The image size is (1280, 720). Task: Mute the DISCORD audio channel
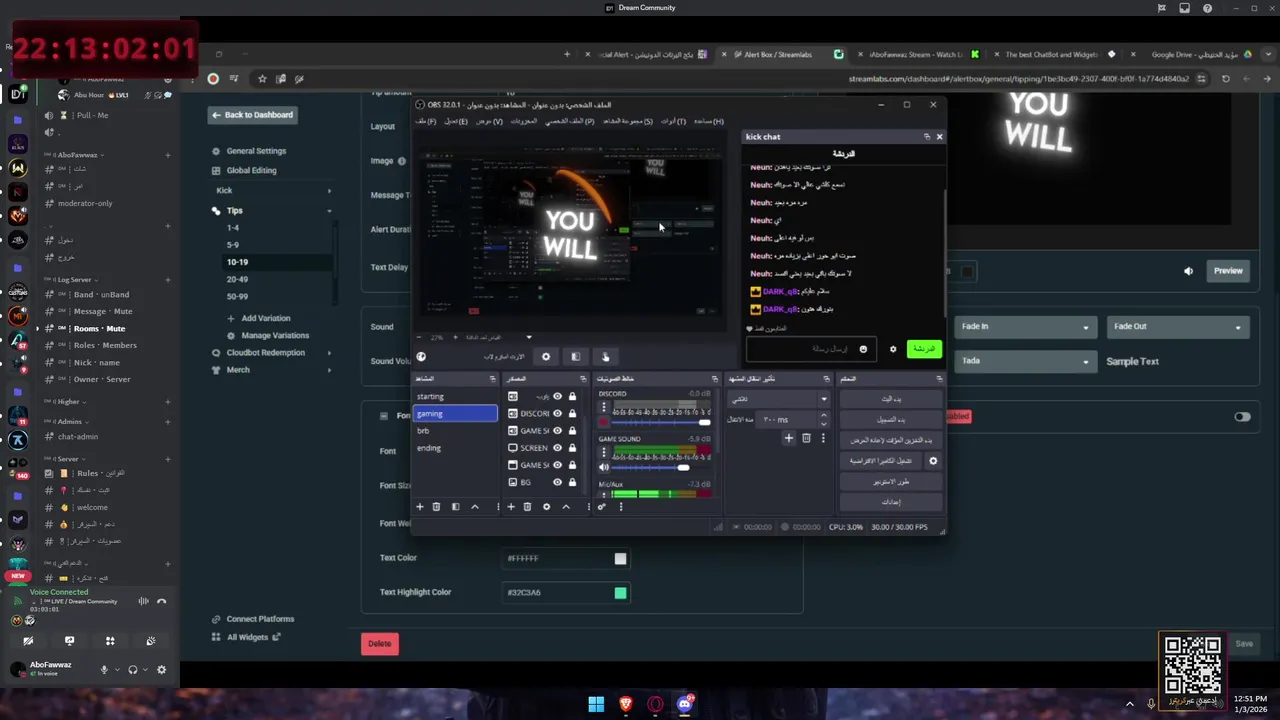[604, 423]
